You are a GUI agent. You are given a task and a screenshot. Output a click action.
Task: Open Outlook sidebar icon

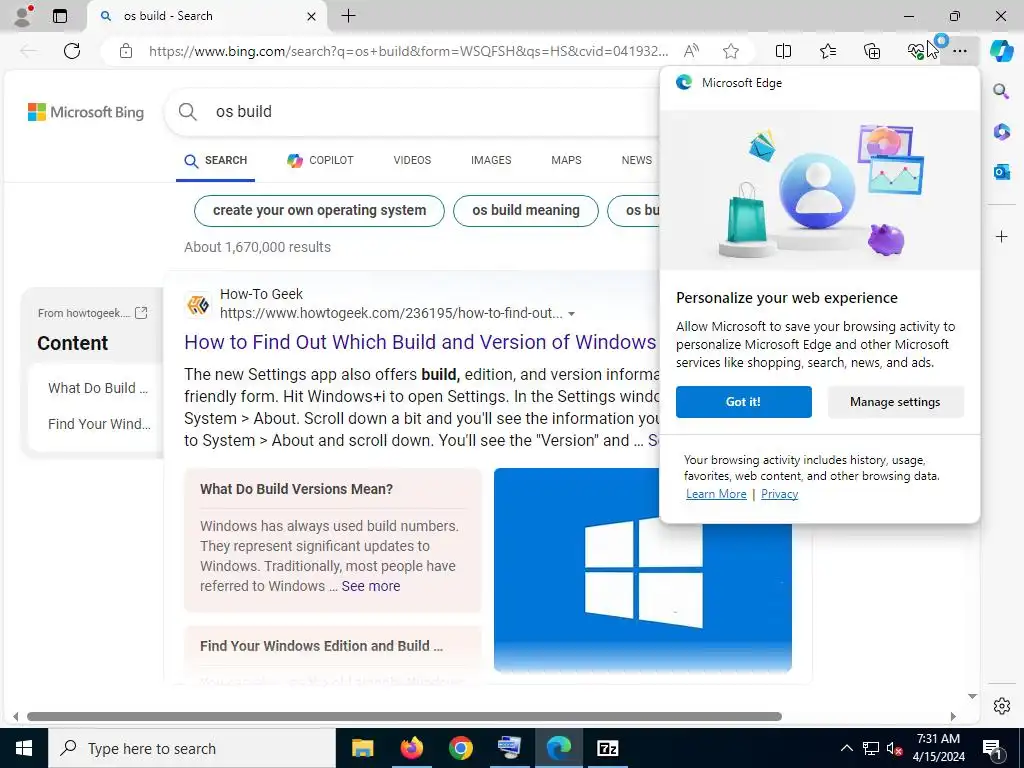coord(1001,172)
